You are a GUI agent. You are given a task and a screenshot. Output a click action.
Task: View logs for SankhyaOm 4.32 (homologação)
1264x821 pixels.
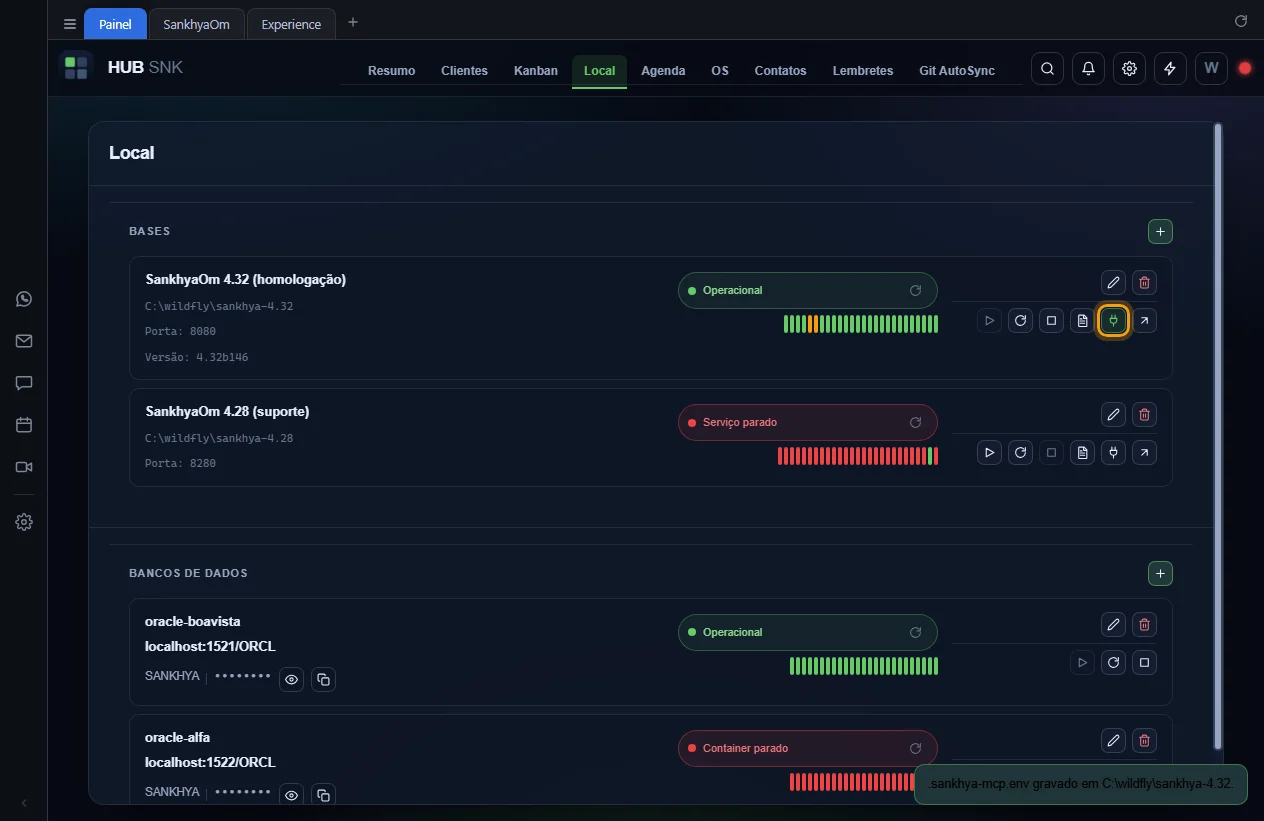tap(1082, 321)
